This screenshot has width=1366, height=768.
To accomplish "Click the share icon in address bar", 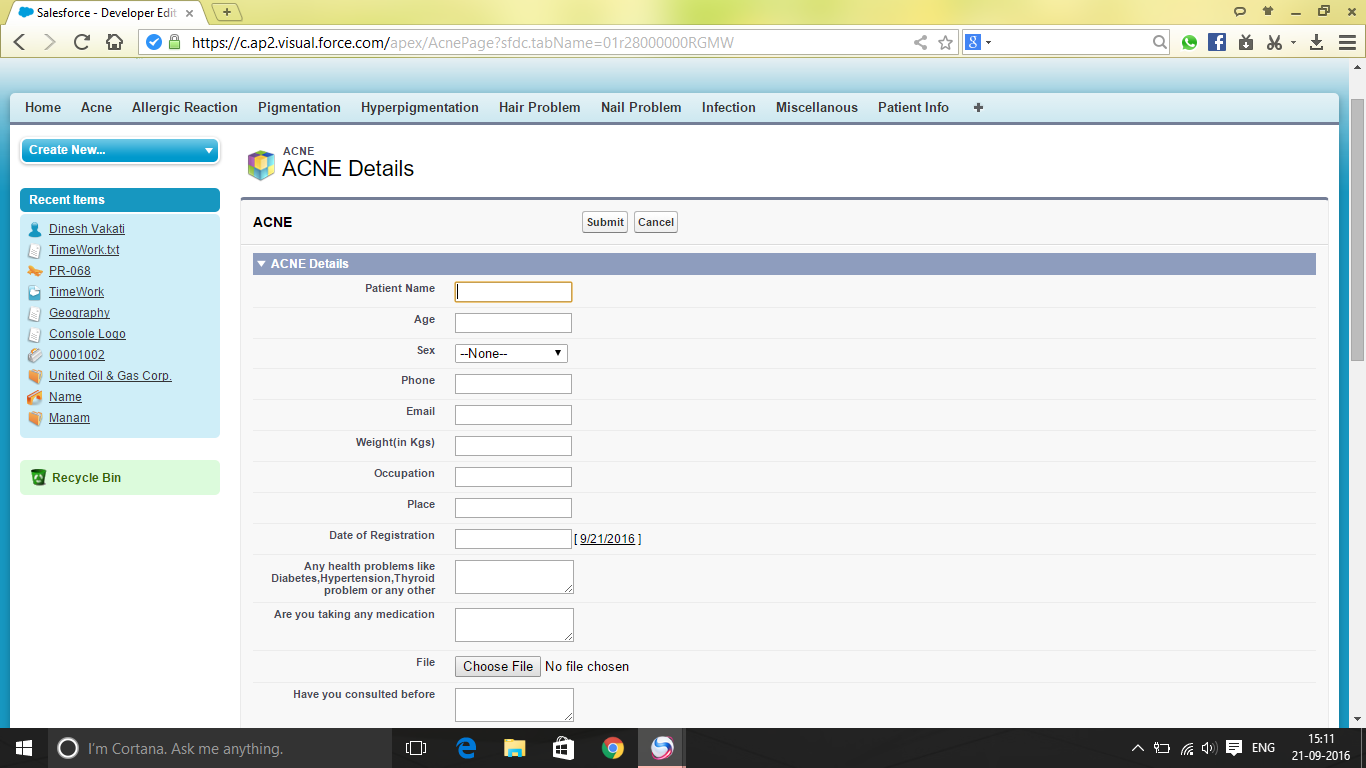I will (921, 42).
